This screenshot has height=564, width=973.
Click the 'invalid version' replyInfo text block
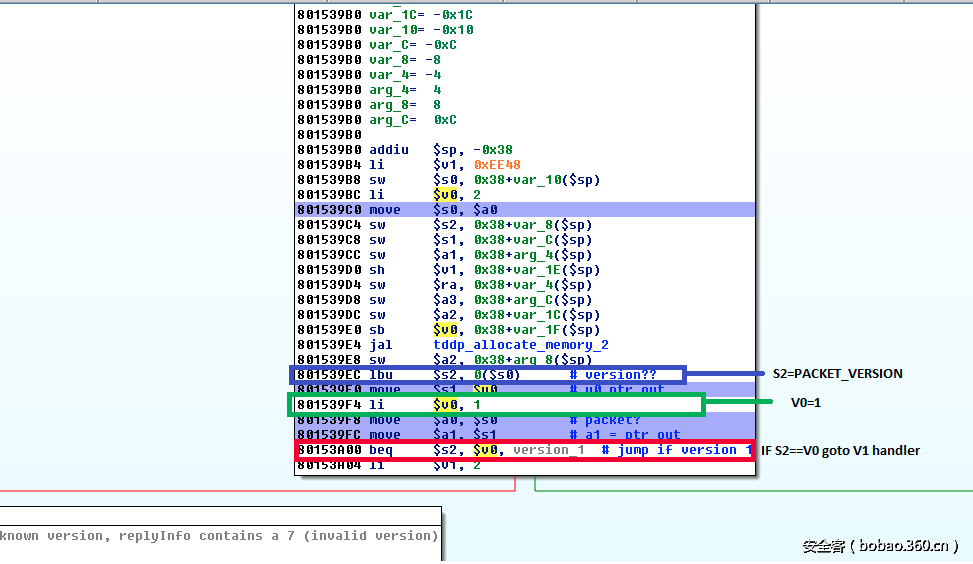[x=219, y=536]
